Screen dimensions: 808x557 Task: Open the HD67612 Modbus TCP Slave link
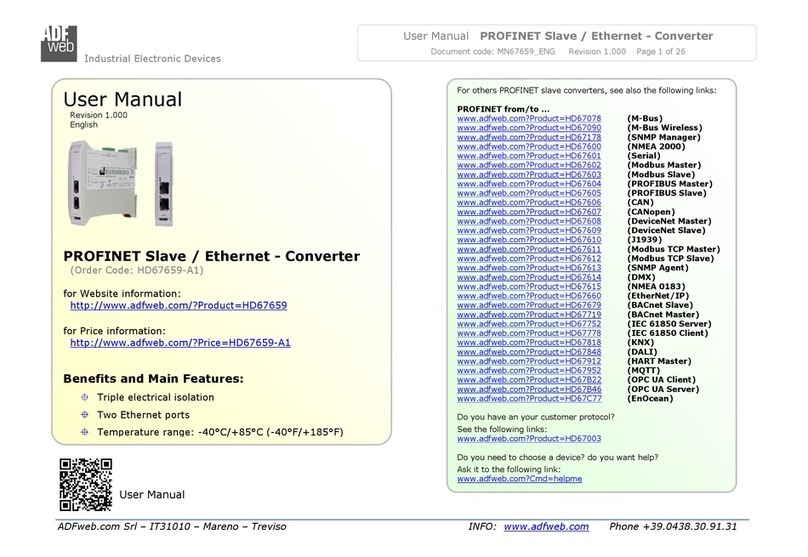529,258
